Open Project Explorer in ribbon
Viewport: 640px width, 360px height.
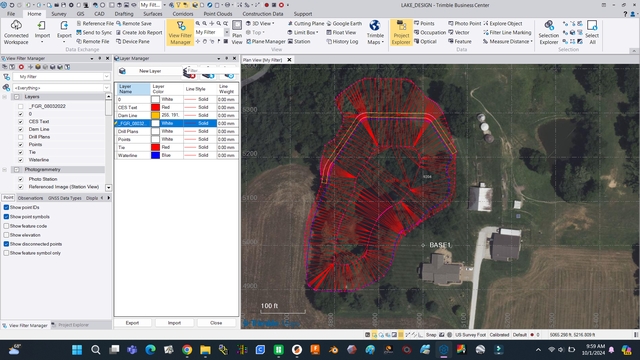click(x=401, y=32)
